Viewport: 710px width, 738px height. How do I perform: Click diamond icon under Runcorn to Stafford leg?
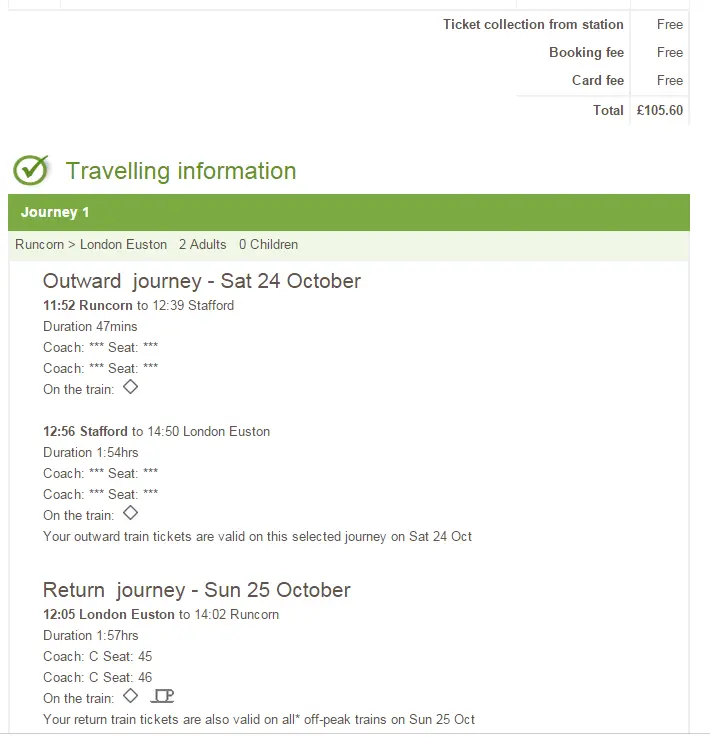click(x=130, y=388)
